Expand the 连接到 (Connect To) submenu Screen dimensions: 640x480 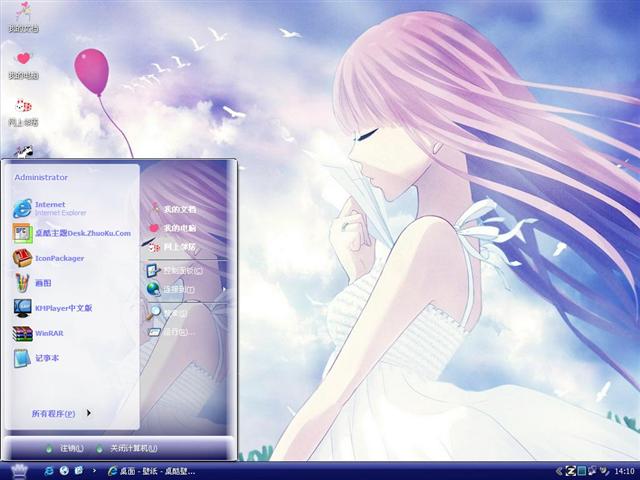(186, 289)
